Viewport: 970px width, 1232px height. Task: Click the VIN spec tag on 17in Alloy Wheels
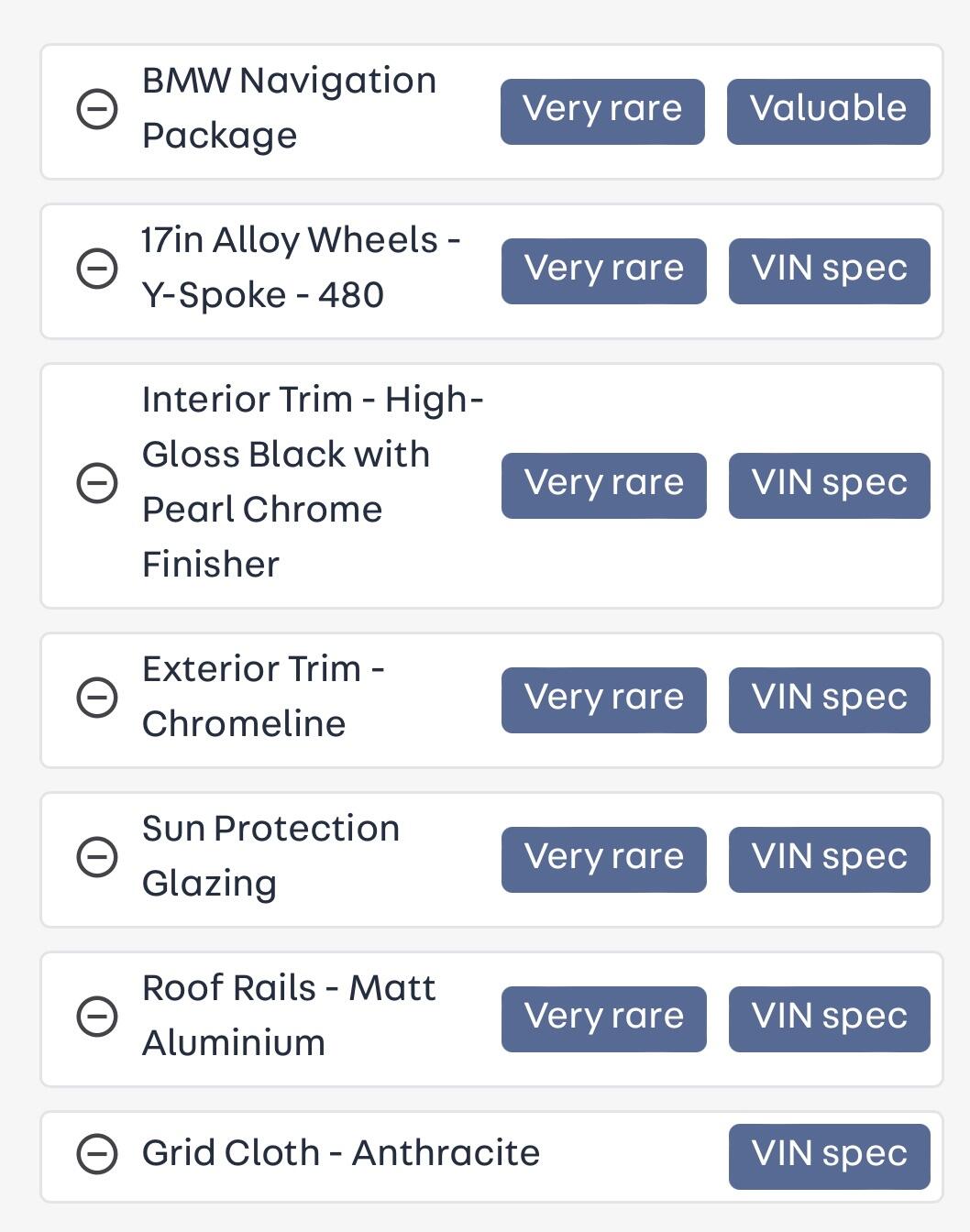coord(829,270)
